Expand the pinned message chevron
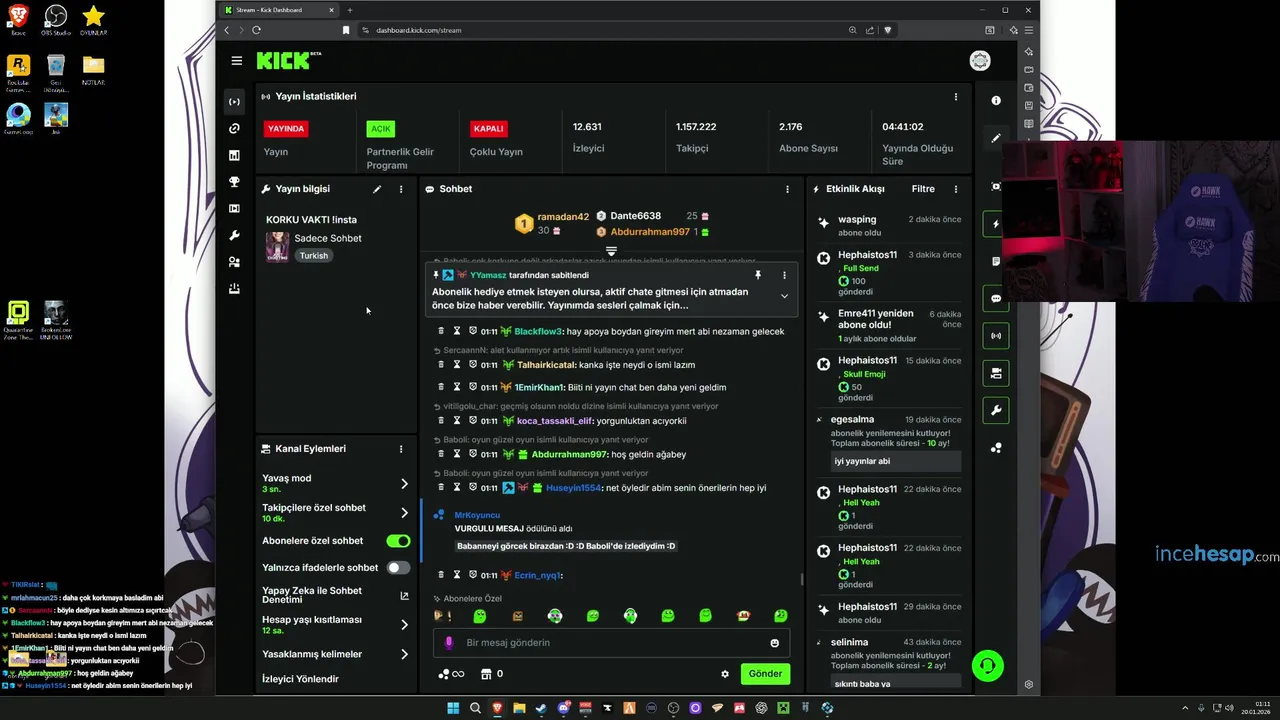1280x720 pixels. 784,297
